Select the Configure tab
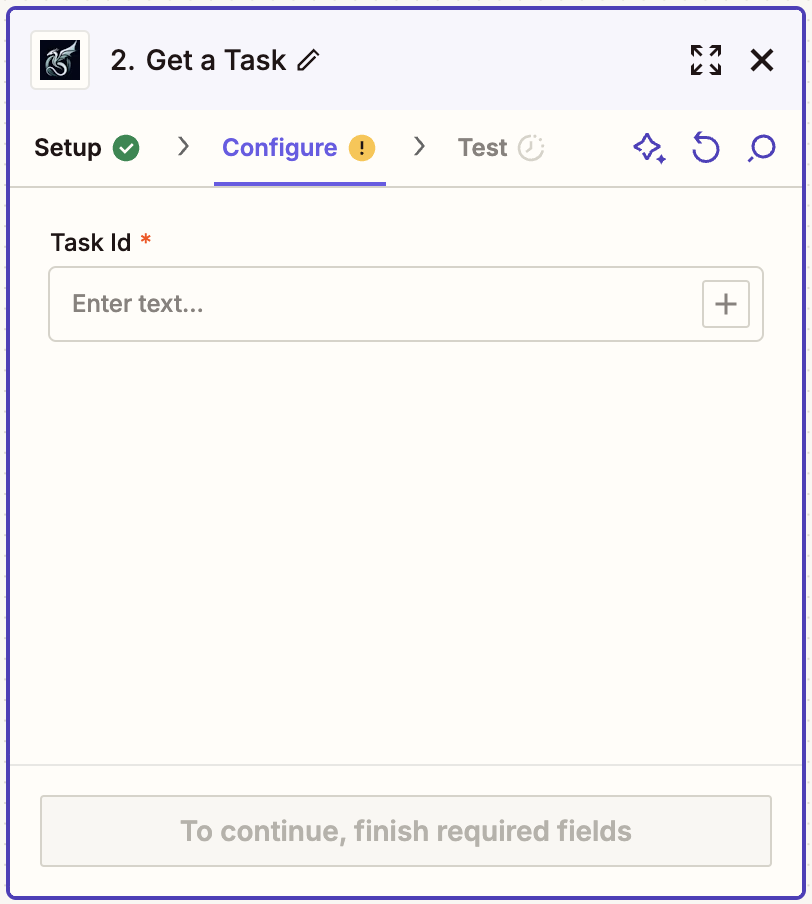The image size is (812, 904). pos(279,147)
